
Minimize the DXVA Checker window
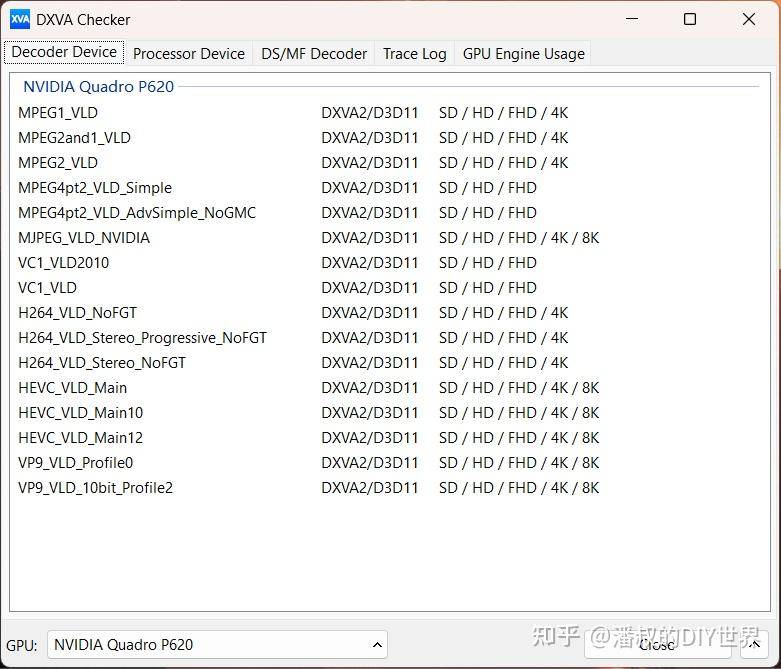pyautogui.click(x=632, y=19)
